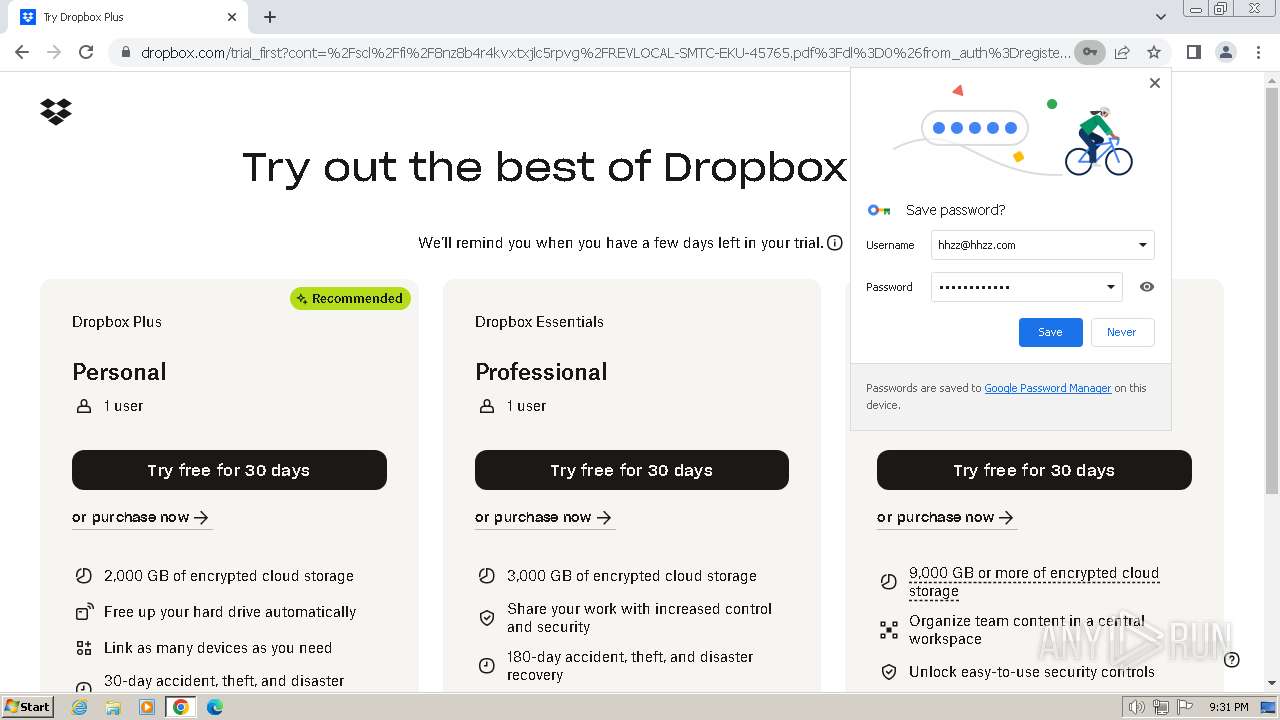Click the Username field hhzz@hhzz.com
This screenshot has height=720, width=1280.
coord(1042,245)
